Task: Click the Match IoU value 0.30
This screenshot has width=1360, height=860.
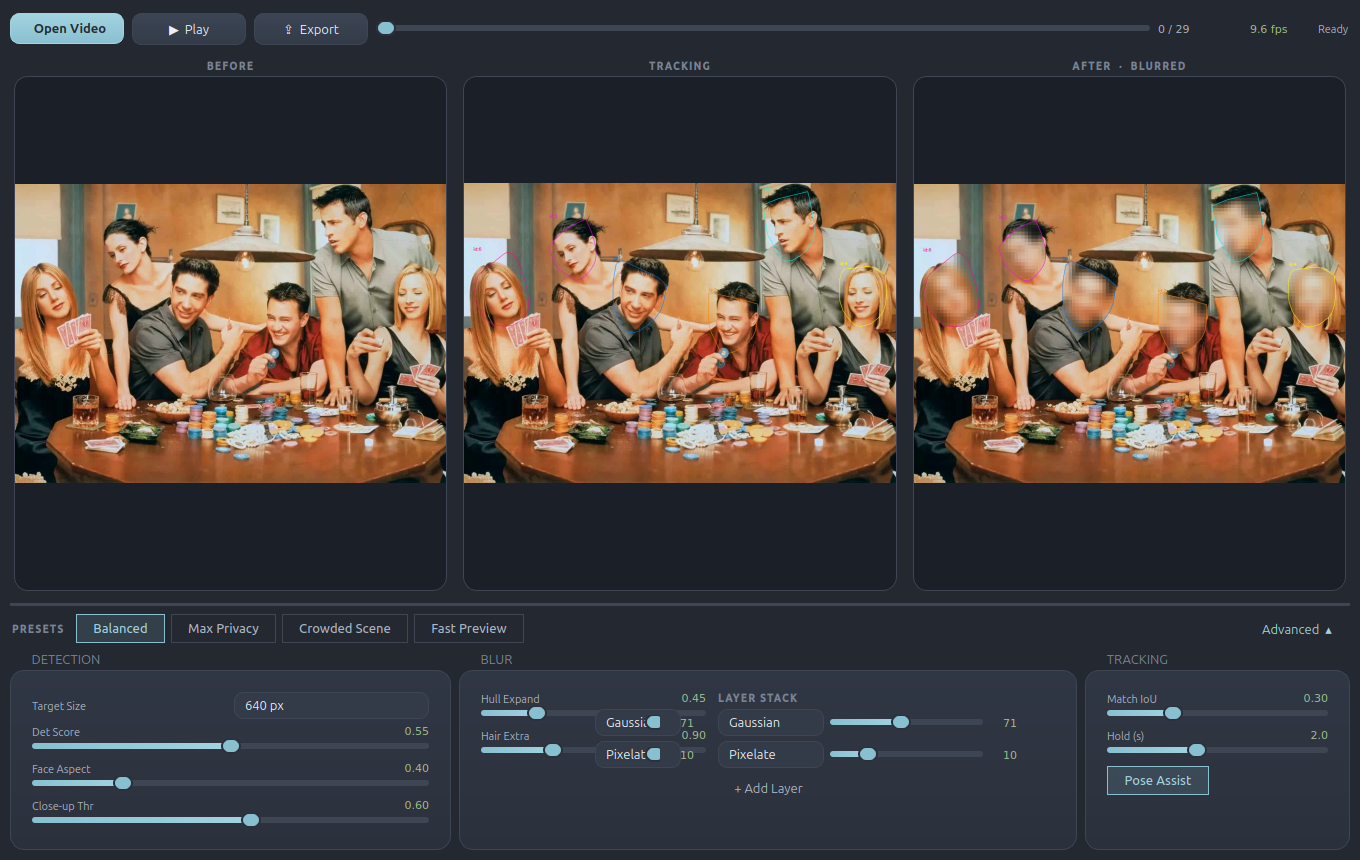Action: [x=1315, y=698]
